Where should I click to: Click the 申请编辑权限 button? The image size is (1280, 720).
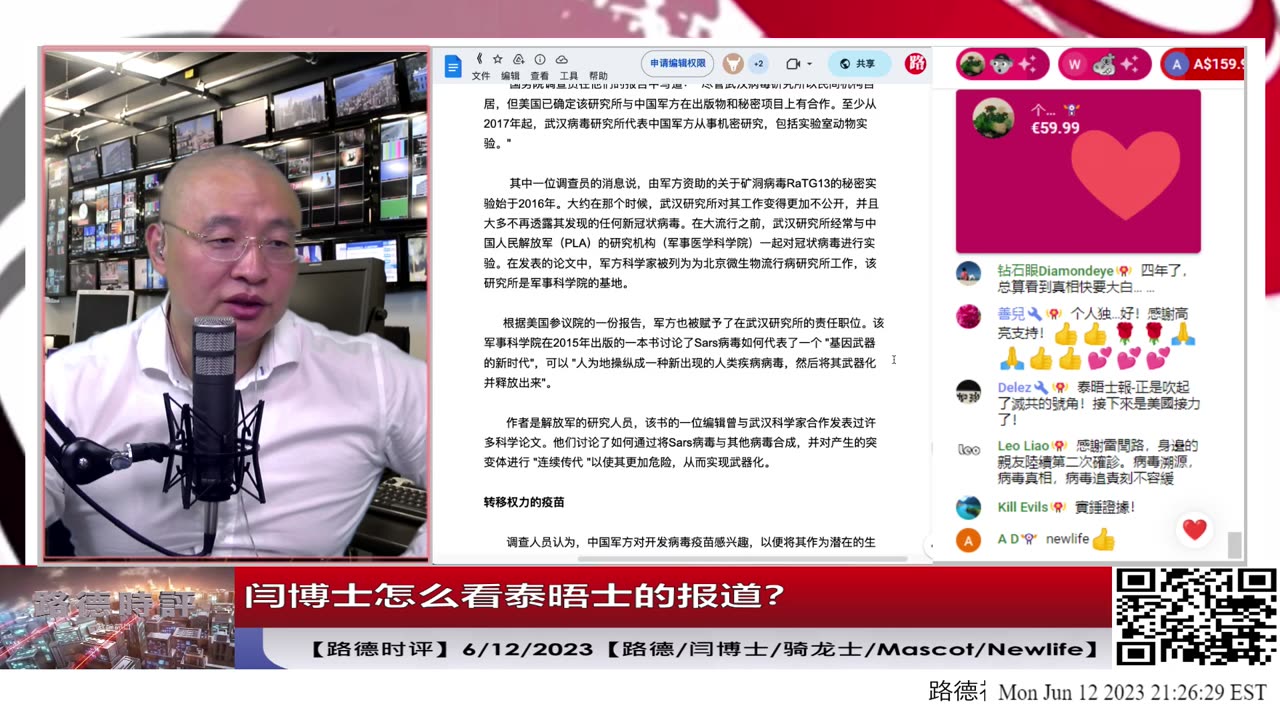(678, 63)
